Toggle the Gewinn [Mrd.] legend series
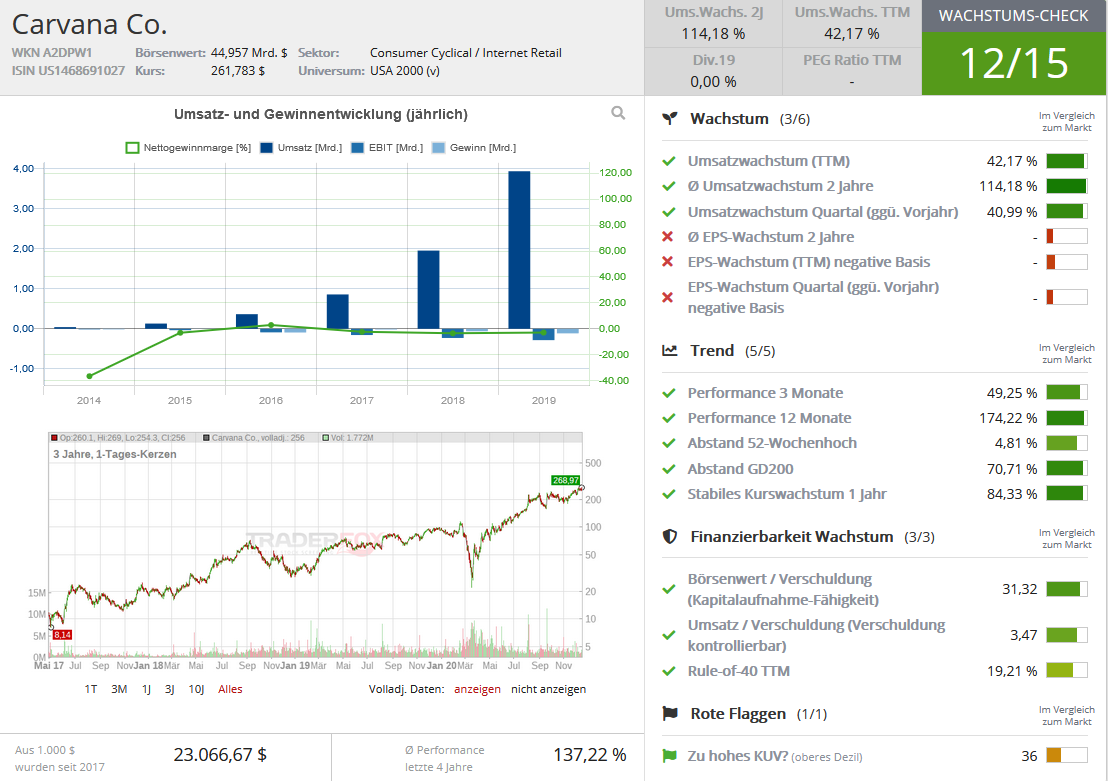 (473, 148)
